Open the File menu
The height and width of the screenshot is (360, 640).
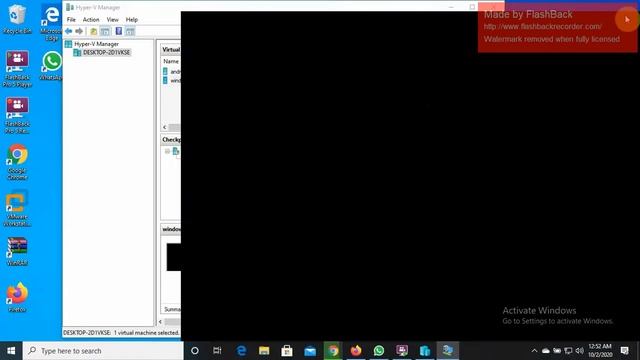[71, 20]
